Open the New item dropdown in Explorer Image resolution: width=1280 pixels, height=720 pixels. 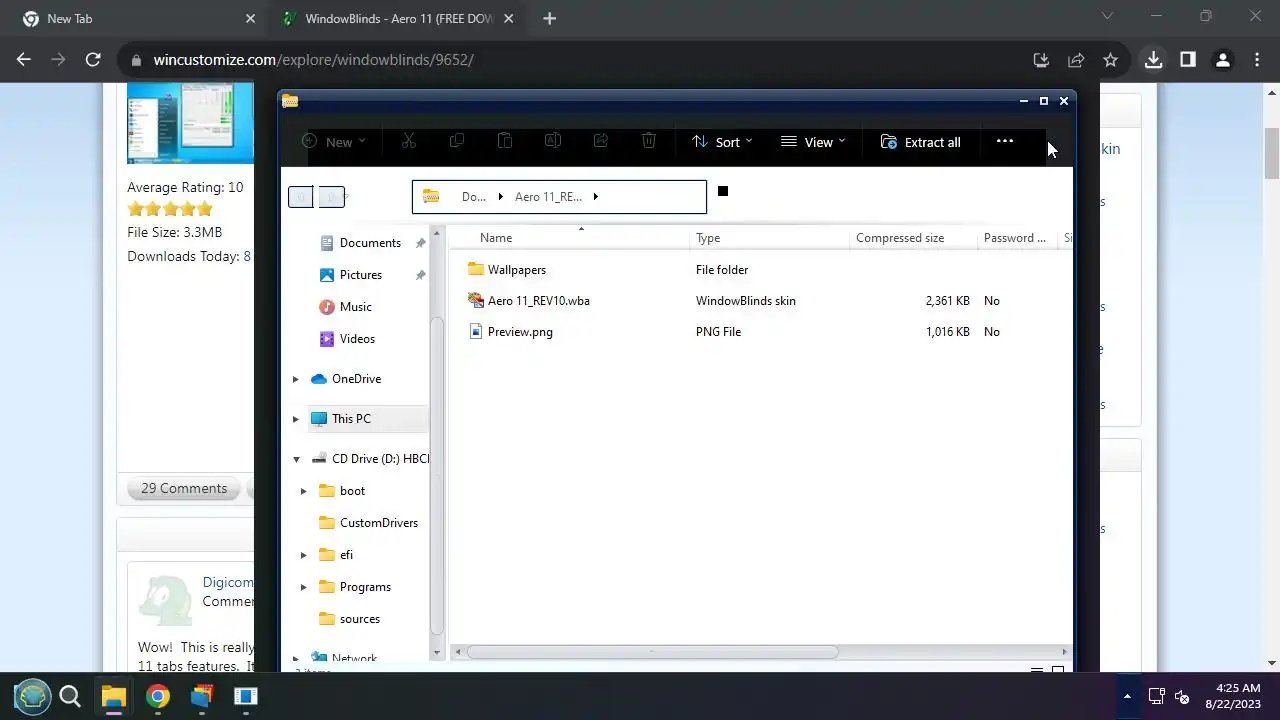[x=334, y=142]
